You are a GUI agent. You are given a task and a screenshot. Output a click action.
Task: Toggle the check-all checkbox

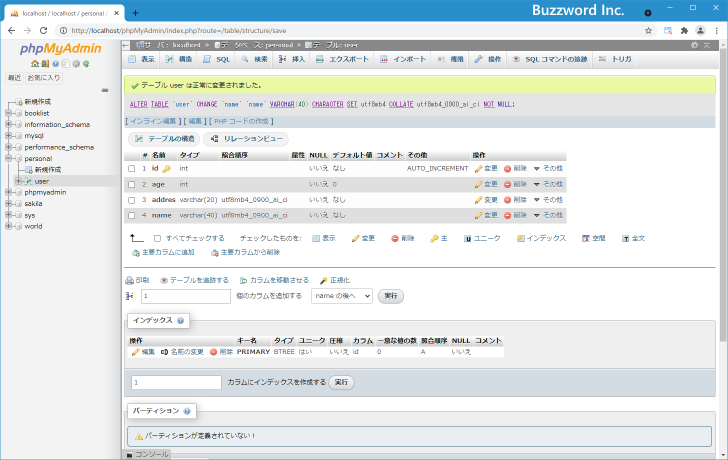pyautogui.click(x=157, y=239)
